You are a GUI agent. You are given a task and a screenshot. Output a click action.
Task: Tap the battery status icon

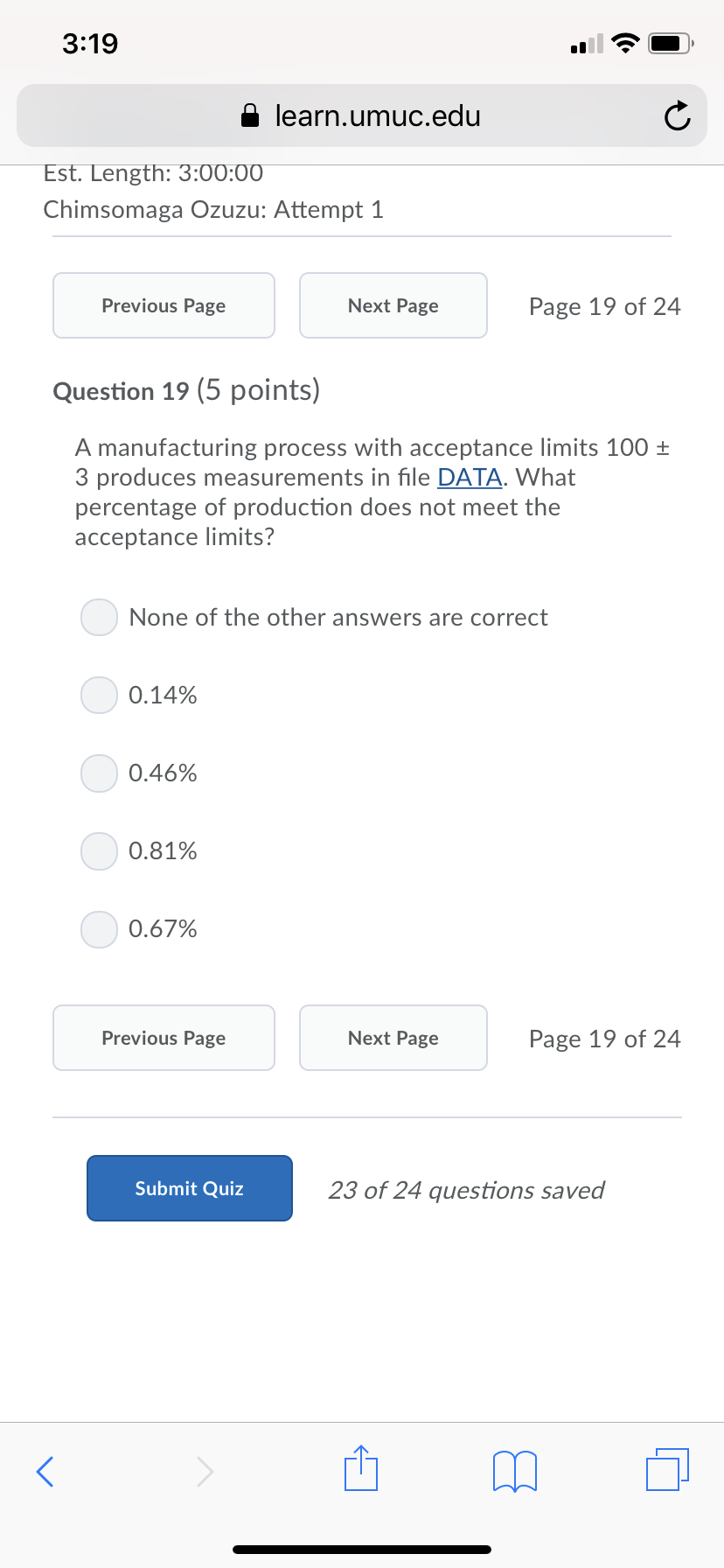[671, 43]
